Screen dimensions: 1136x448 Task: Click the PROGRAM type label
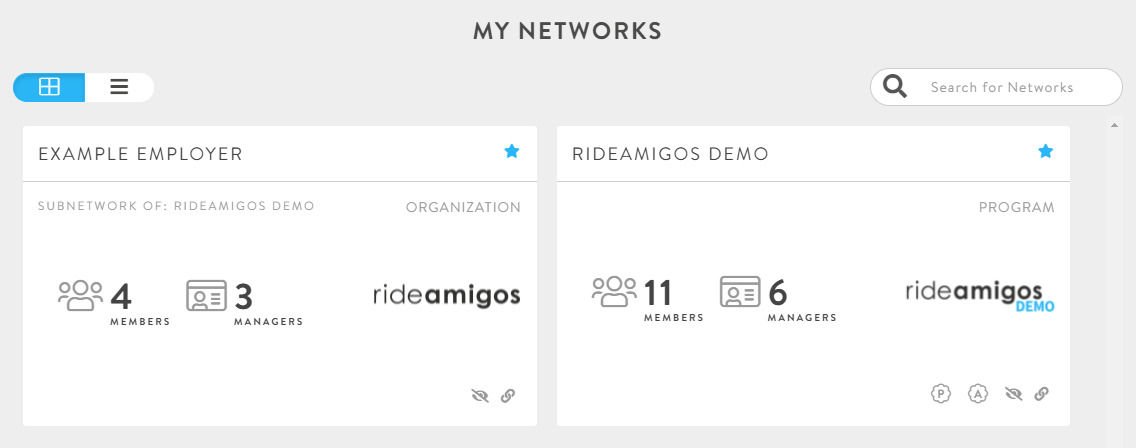tap(1016, 207)
